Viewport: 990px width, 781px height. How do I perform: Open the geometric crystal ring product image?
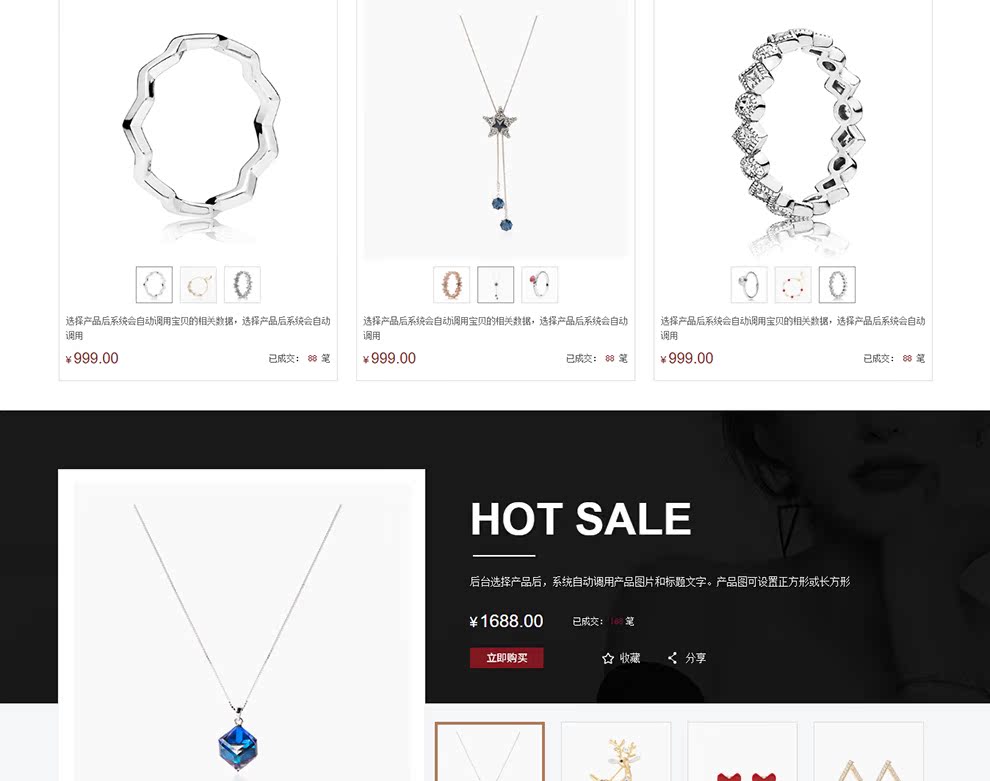(793, 129)
